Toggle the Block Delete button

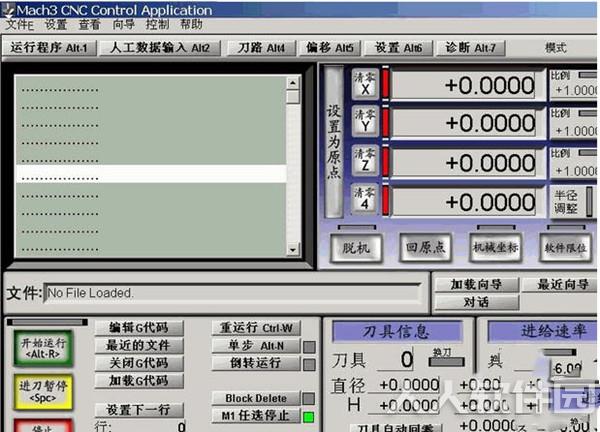(256, 398)
